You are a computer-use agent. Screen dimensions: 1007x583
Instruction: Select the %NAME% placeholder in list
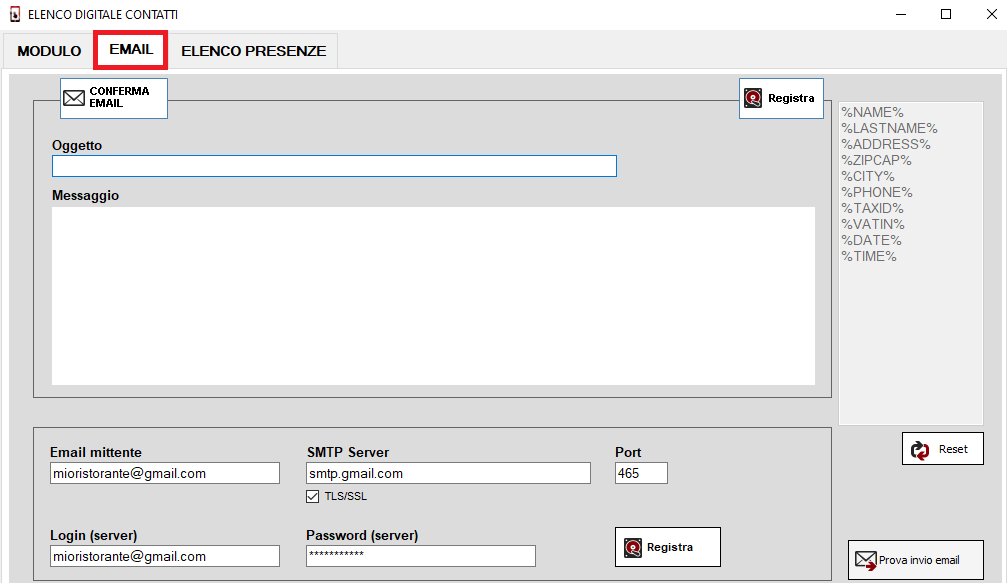click(872, 112)
